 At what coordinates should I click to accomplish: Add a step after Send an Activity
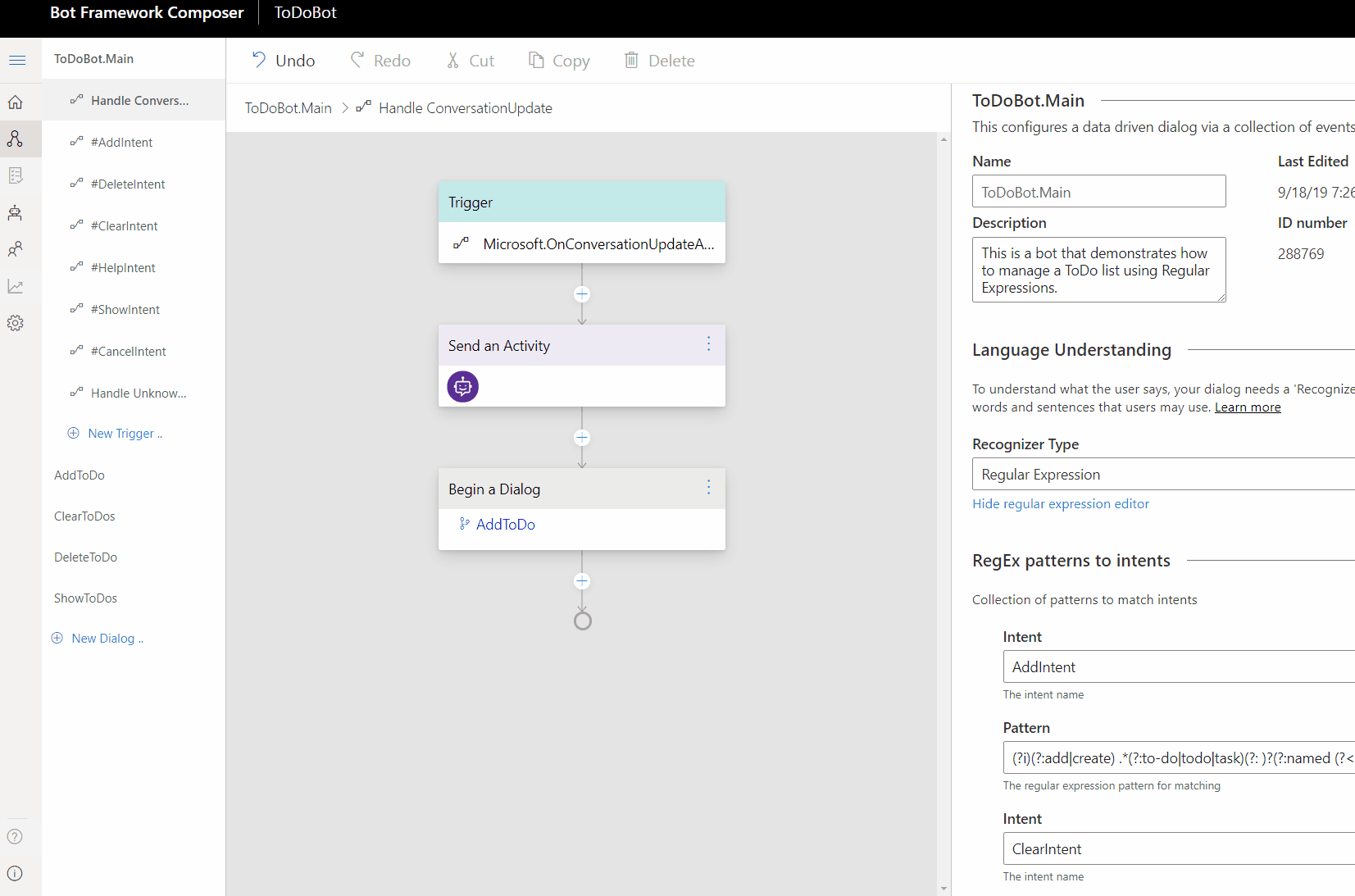pyautogui.click(x=582, y=438)
